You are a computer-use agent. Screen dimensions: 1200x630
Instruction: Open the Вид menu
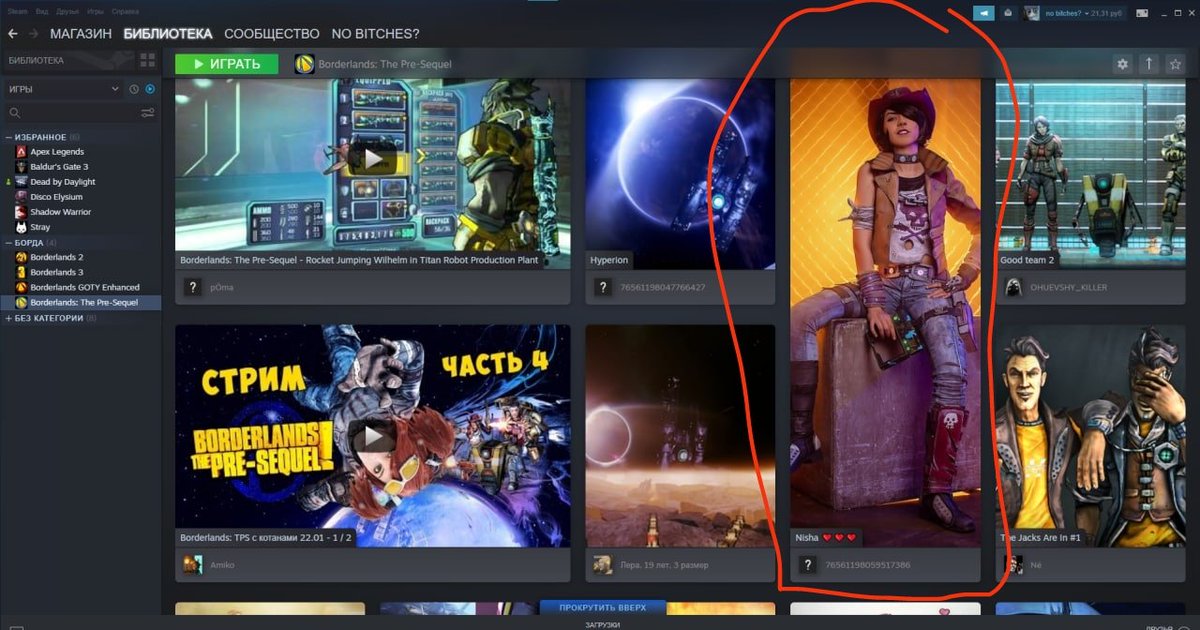click(x=41, y=12)
